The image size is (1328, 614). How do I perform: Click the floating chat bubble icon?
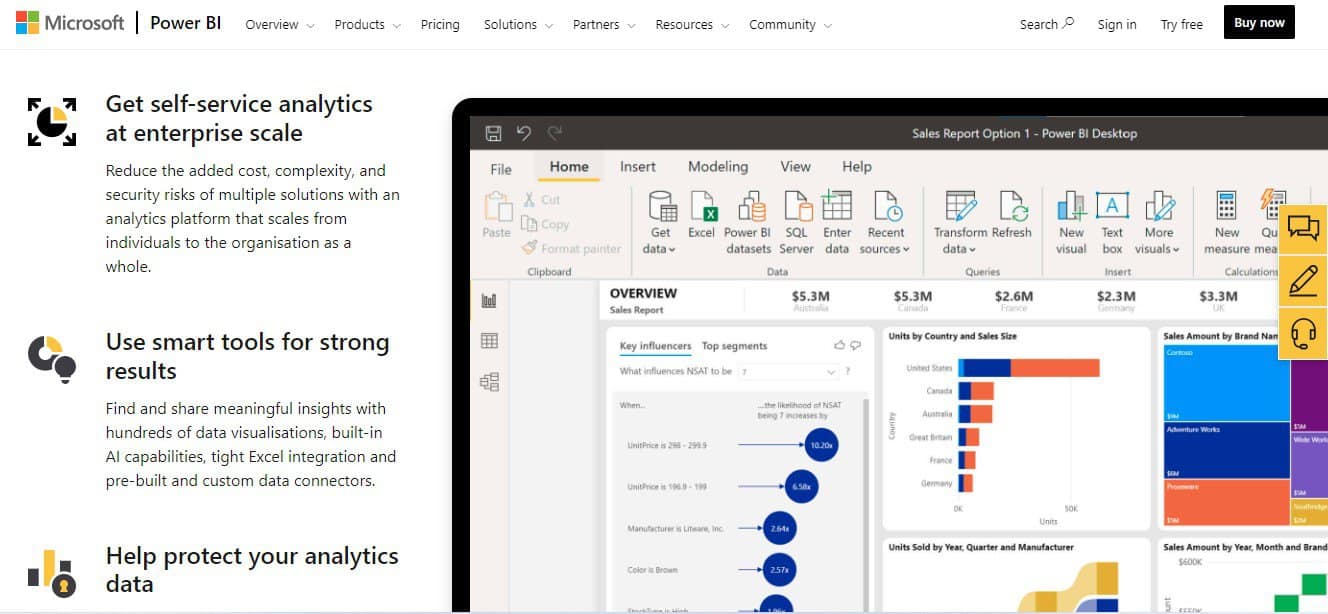coord(1303,227)
